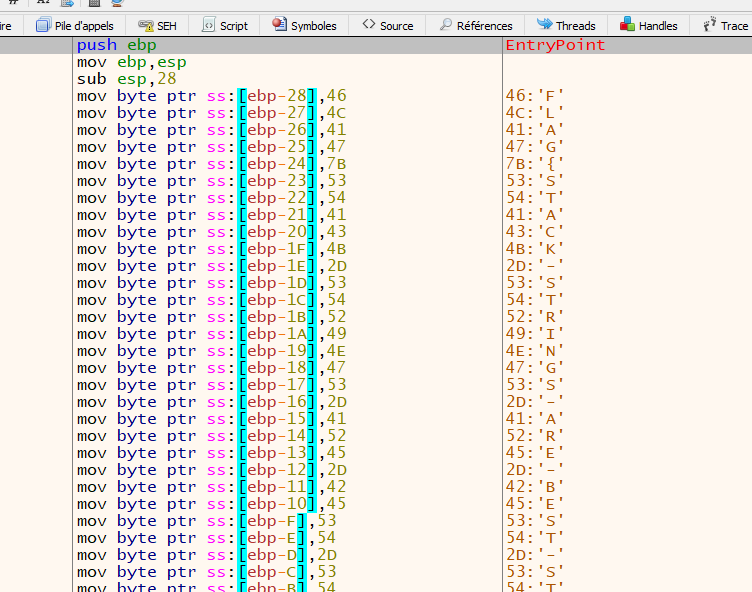Switch to the Références tab
752x592 pixels.
pyautogui.click(x=476, y=25)
